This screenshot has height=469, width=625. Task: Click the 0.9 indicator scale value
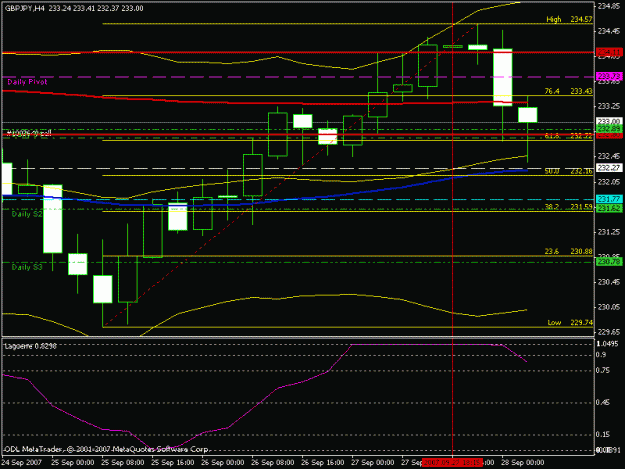[601, 355]
